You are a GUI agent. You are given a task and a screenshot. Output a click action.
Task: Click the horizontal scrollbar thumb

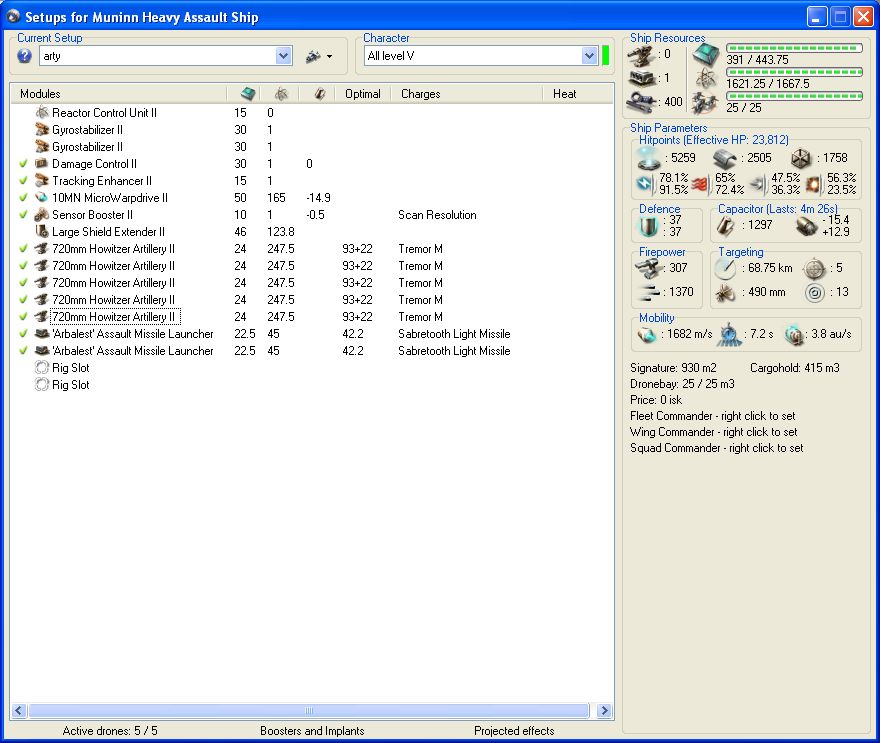pos(309,710)
